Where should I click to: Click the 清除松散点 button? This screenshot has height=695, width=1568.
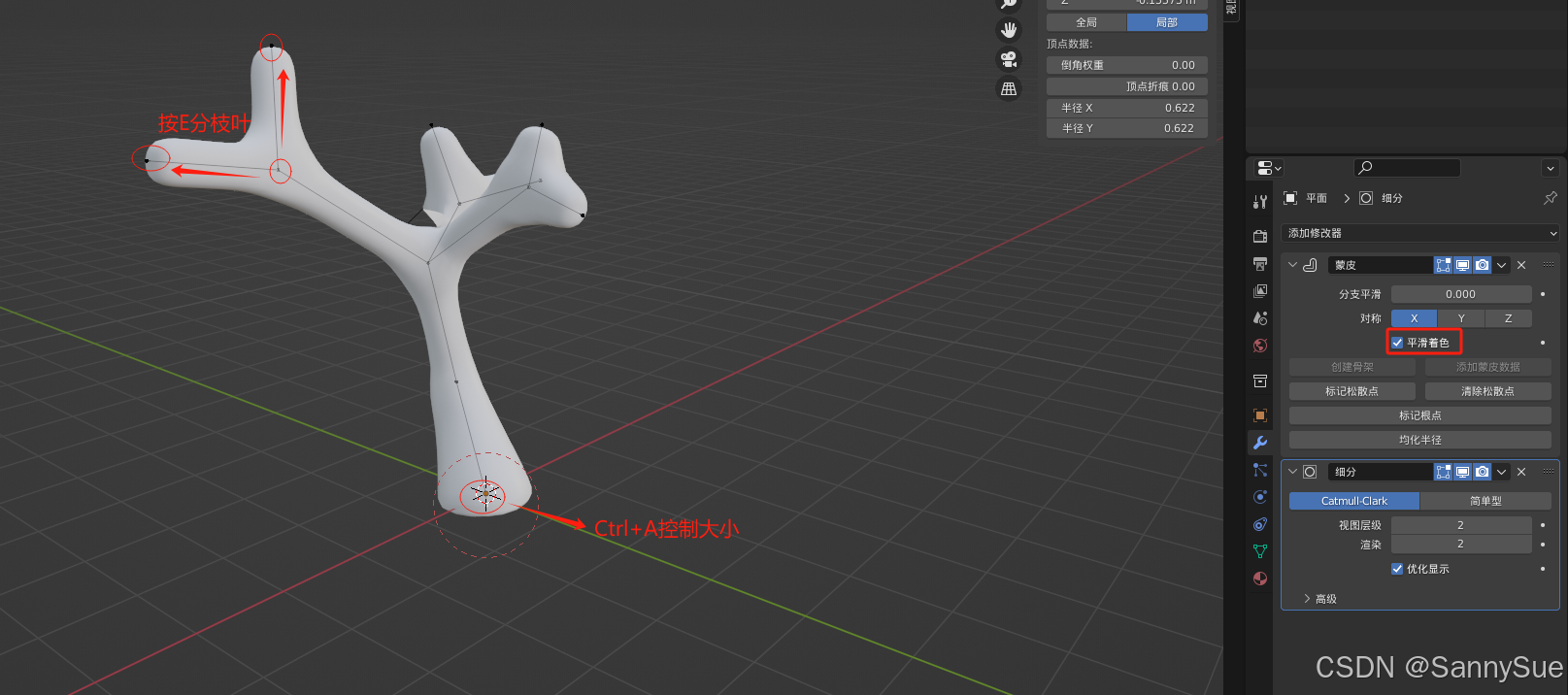tap(1487, 391)
